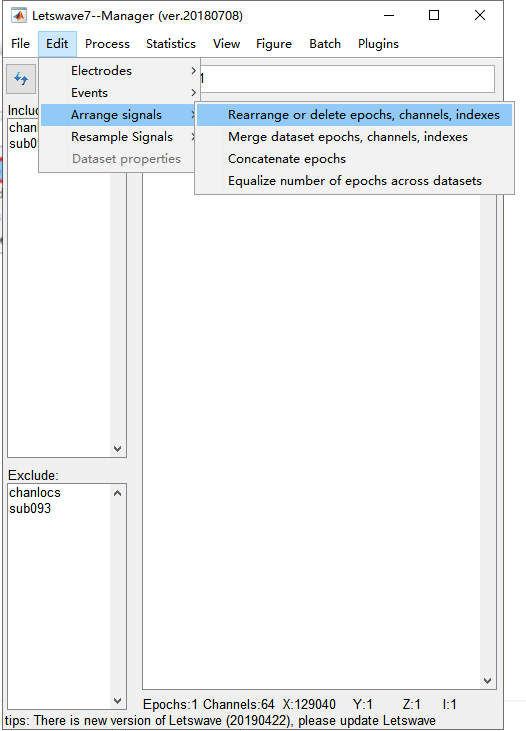The image size is (526, 731).
Task: Click the Exclude list scroll-up arrow
Action: pyautogui.click(x=118, y=493)
